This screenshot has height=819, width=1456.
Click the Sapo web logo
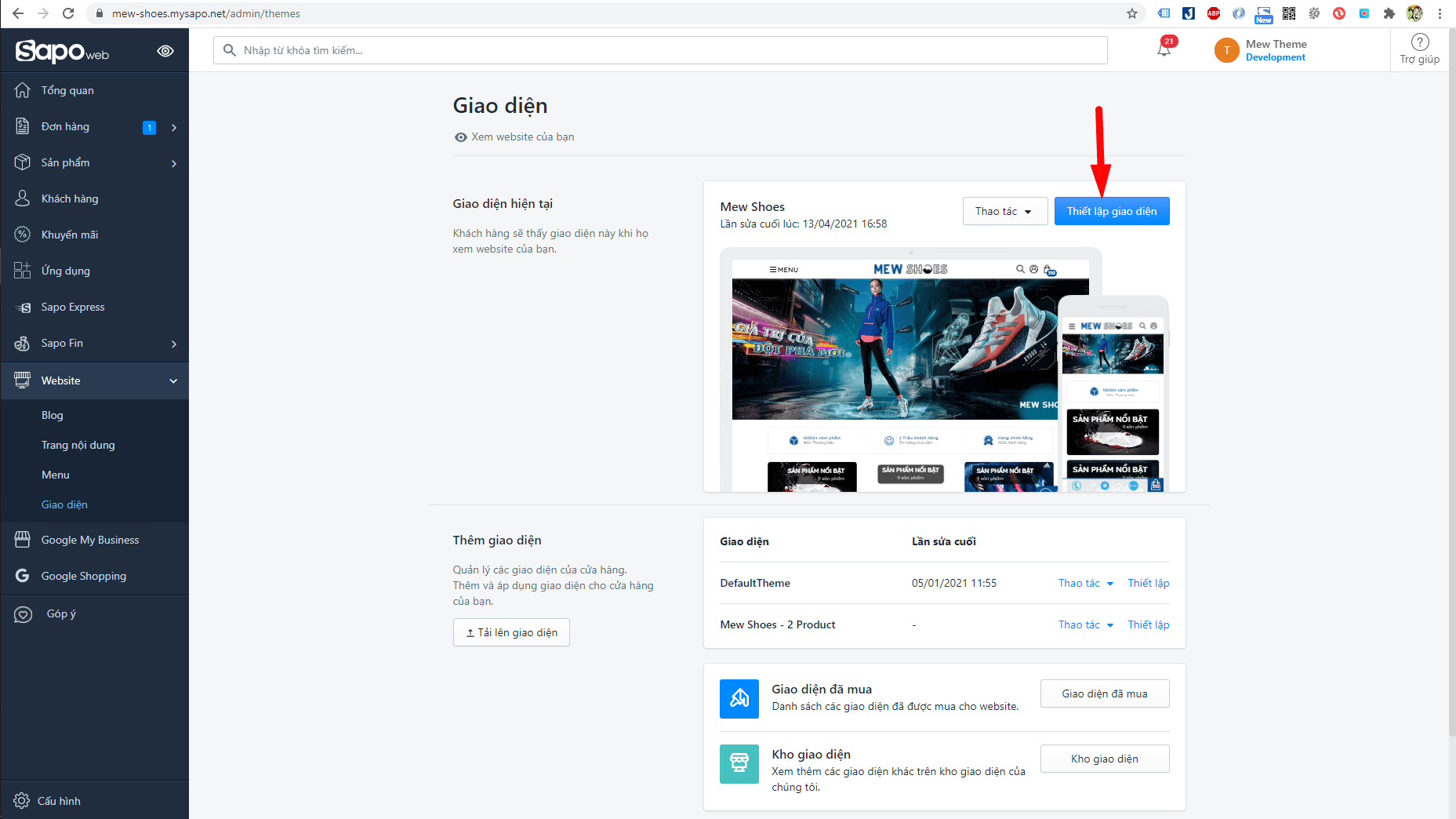point(62,51)
